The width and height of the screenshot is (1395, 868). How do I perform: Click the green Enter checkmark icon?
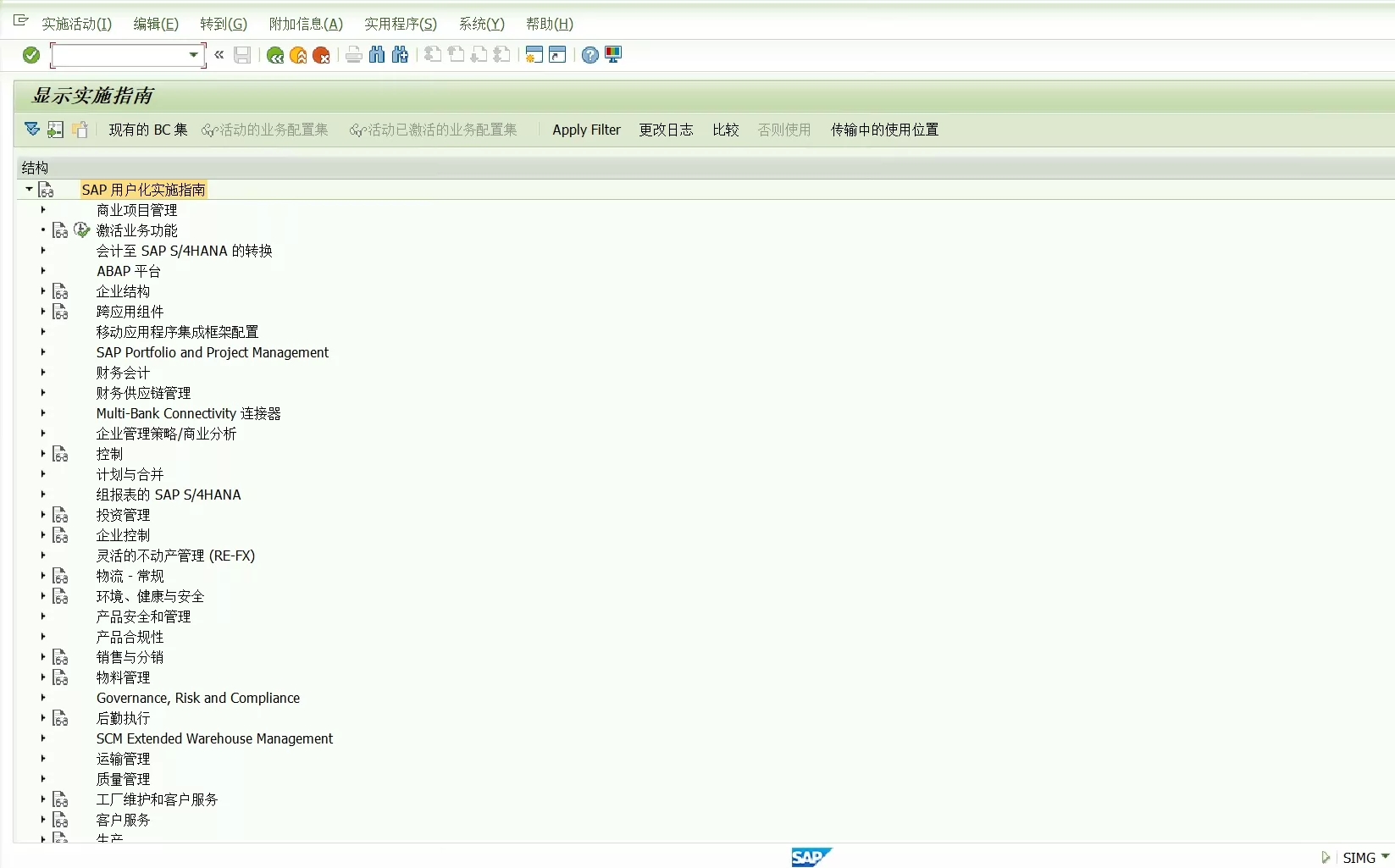pyautogui.click(x=31, y=55)
